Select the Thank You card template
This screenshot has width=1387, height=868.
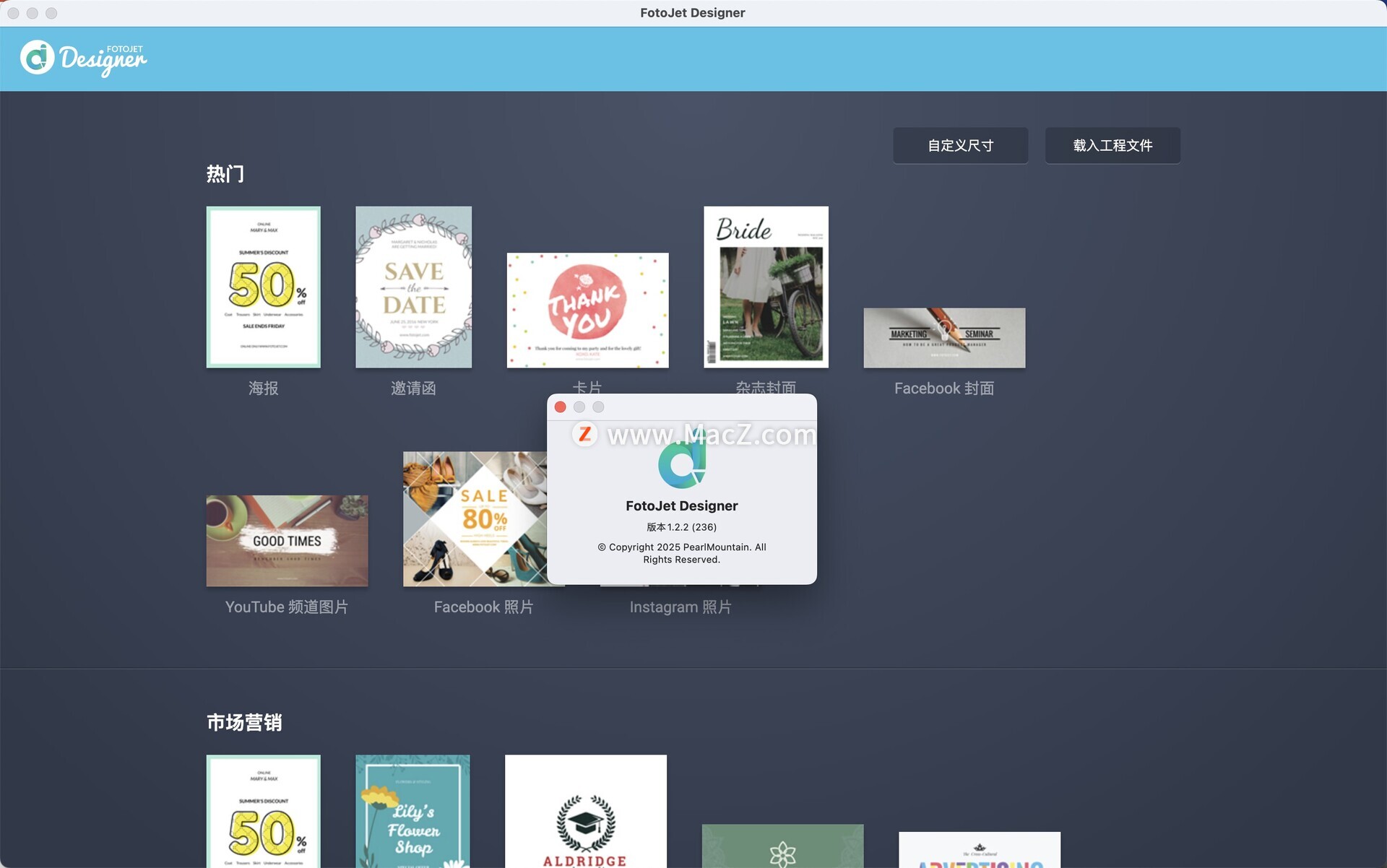(x=587, y=310)
